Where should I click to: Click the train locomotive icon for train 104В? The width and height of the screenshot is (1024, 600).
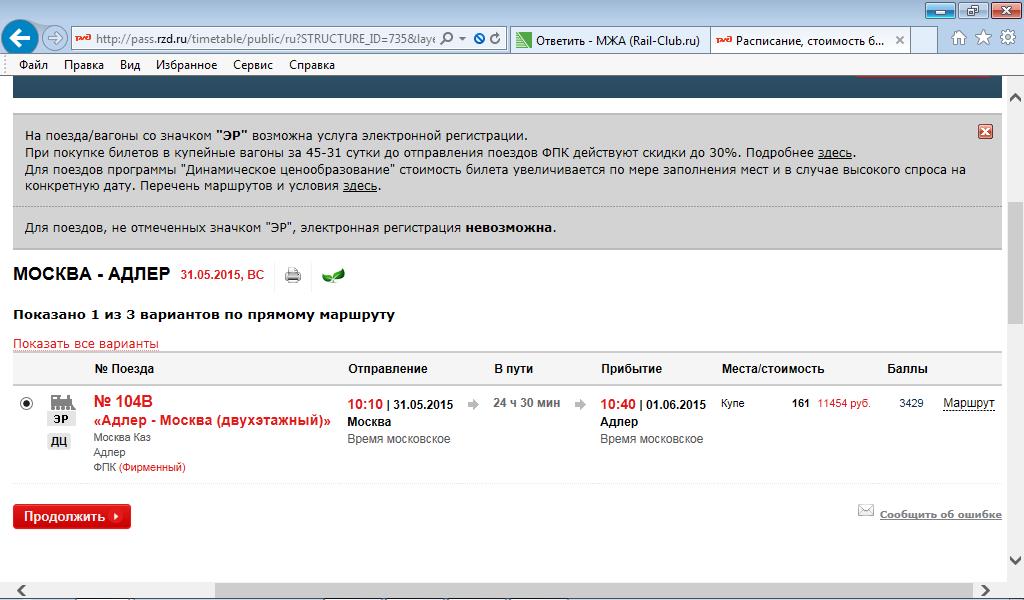point(62,402)
